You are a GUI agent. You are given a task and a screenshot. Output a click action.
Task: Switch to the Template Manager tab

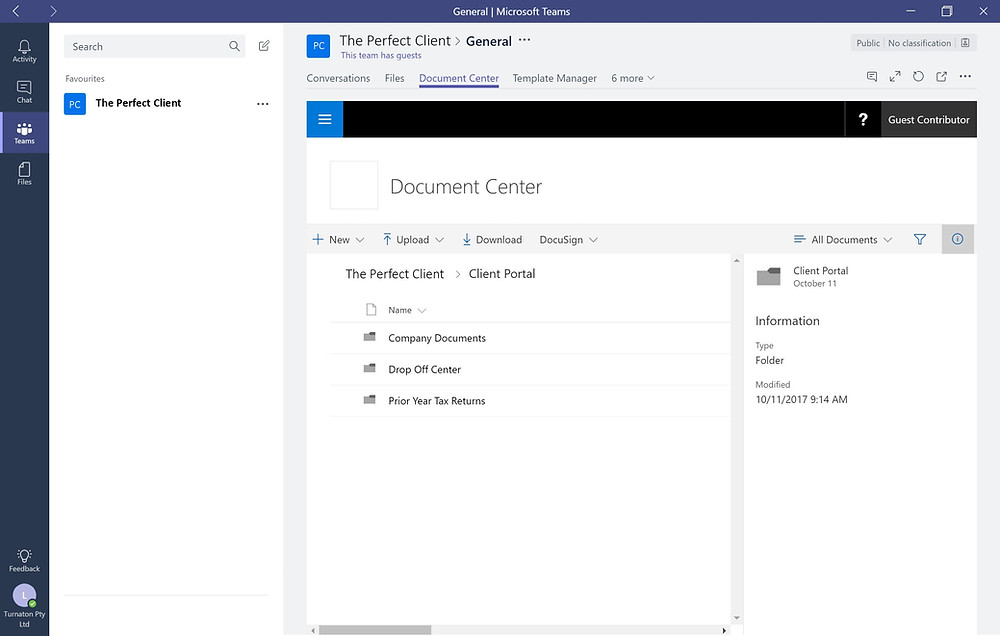(x=554, y=78)
